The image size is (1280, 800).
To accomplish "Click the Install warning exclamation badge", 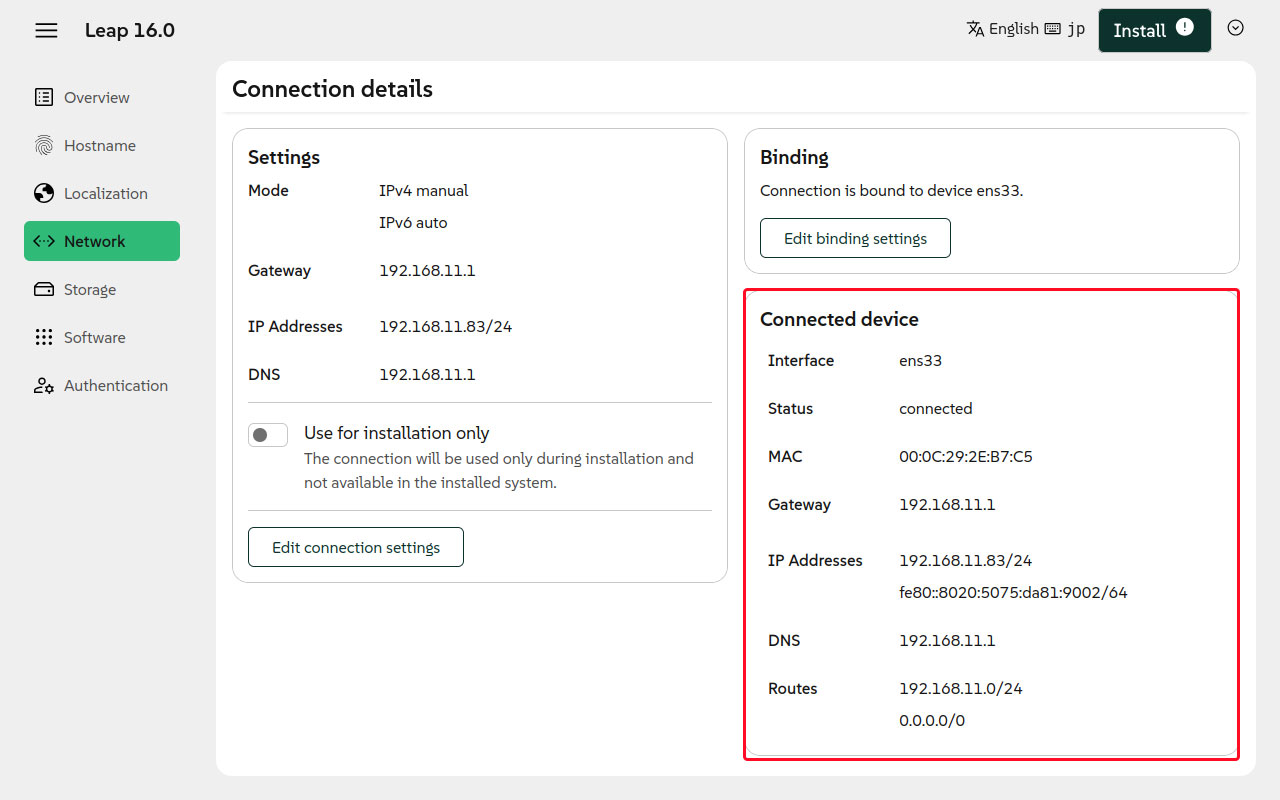I will [x=1185, y=27].
